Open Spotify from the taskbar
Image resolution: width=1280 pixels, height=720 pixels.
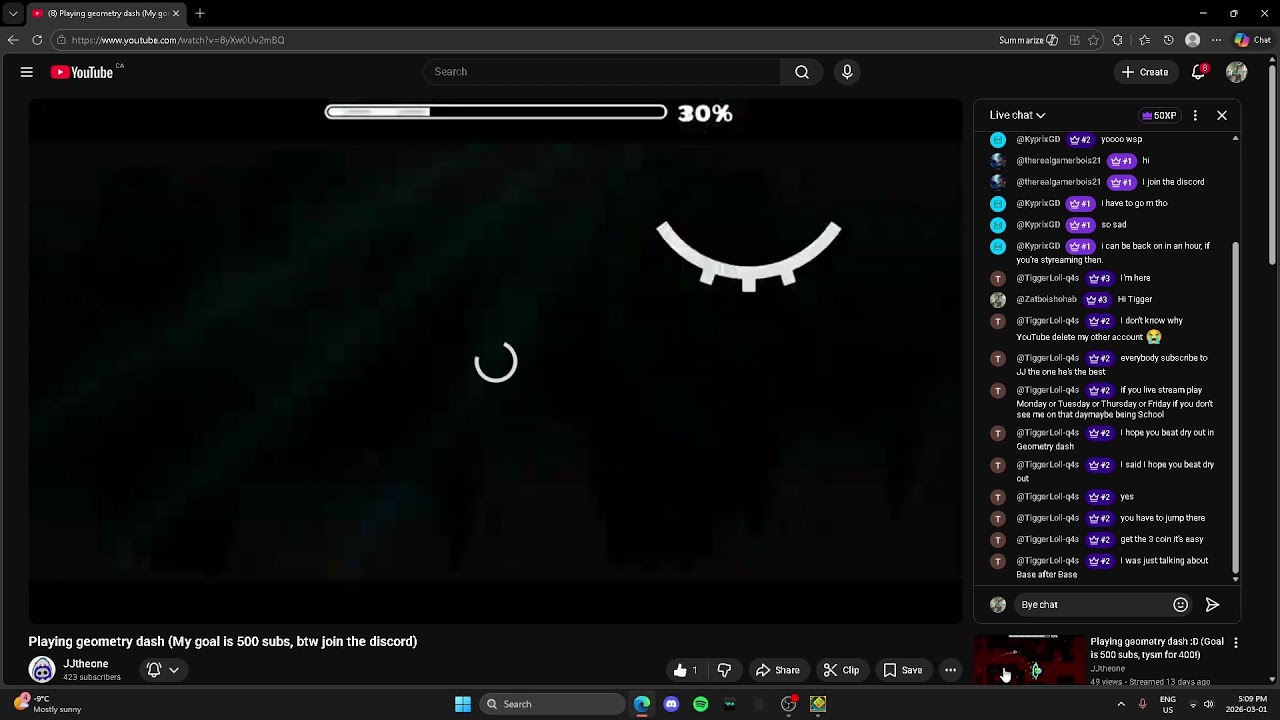click(700, 704)
